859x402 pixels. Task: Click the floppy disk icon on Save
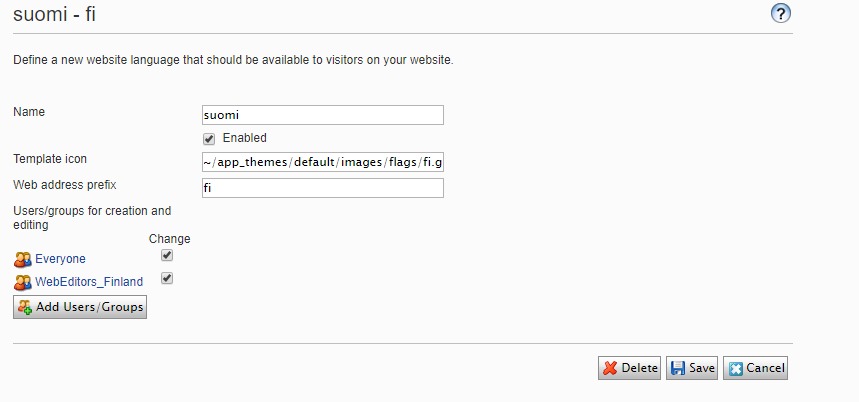click(x=677, y=368)
